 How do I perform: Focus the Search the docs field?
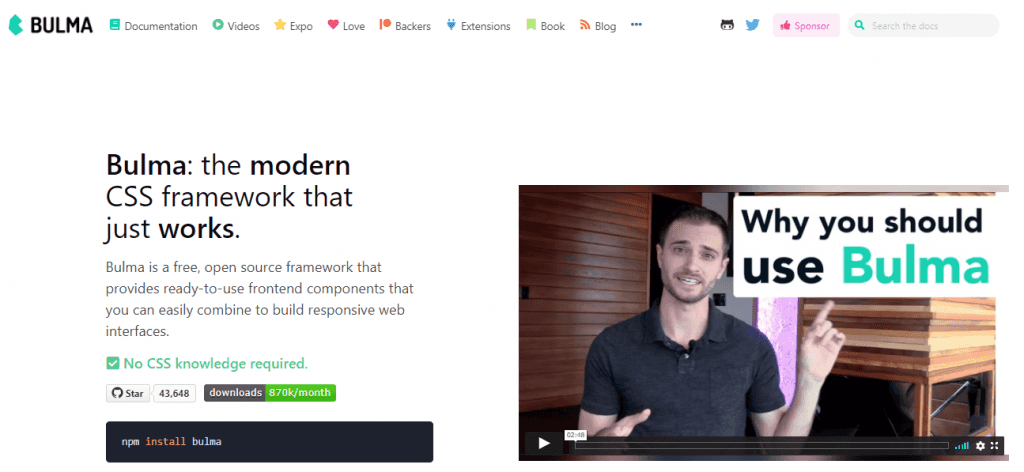(923, 25)
